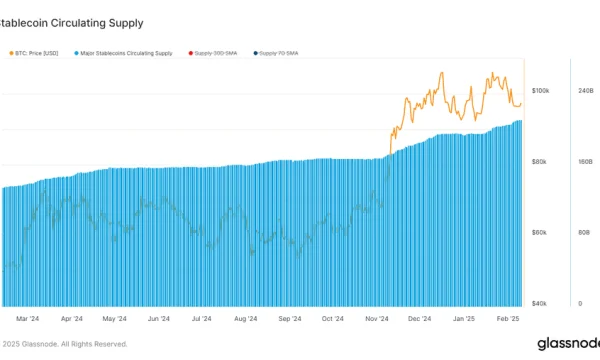This screenshot has height=360, width=600.
Task: Toggle the Supply 30D-SMA legend entry
Action: click(213, 53)
